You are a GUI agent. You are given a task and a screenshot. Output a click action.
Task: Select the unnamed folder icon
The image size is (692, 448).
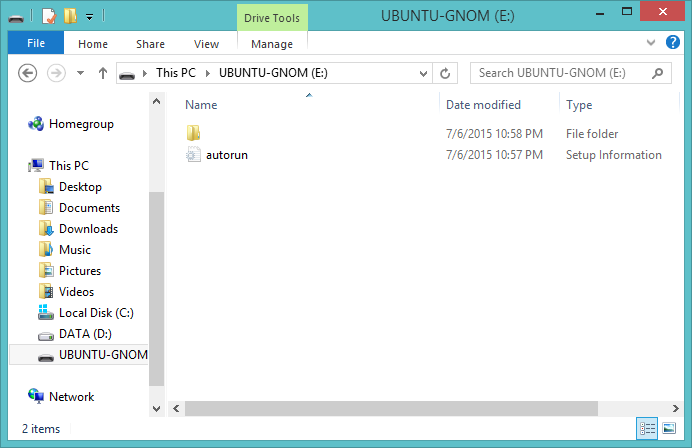(x=193, y=132)
